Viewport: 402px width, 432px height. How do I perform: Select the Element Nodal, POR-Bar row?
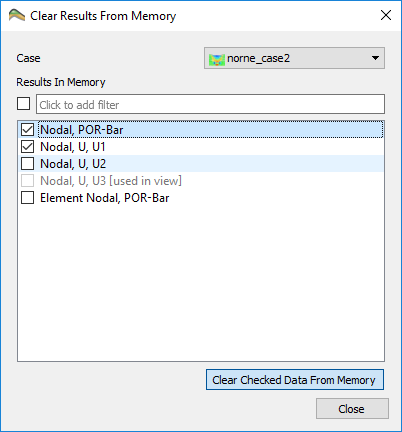(x=201, y=198)
